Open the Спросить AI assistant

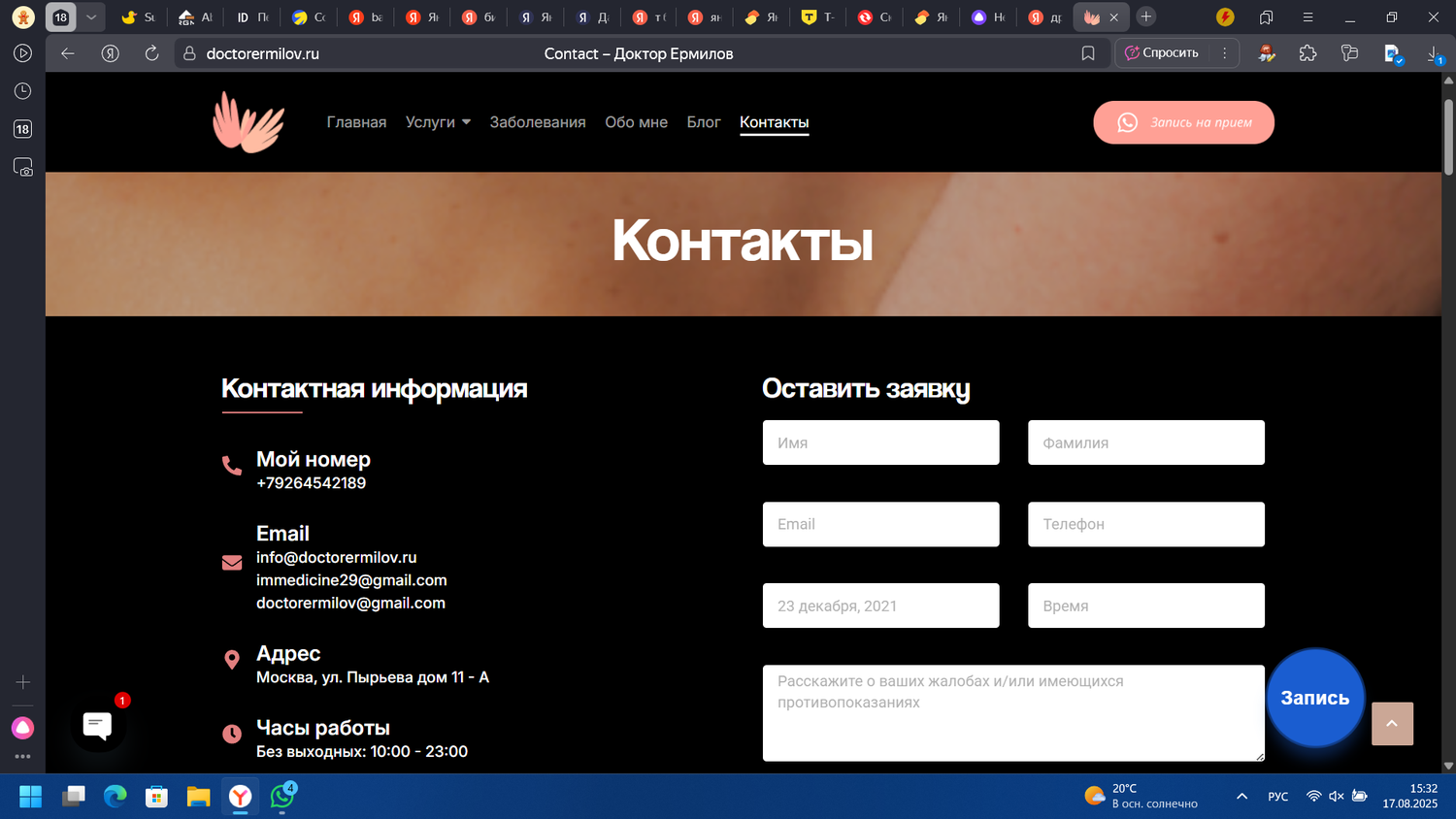[1165, 52]
